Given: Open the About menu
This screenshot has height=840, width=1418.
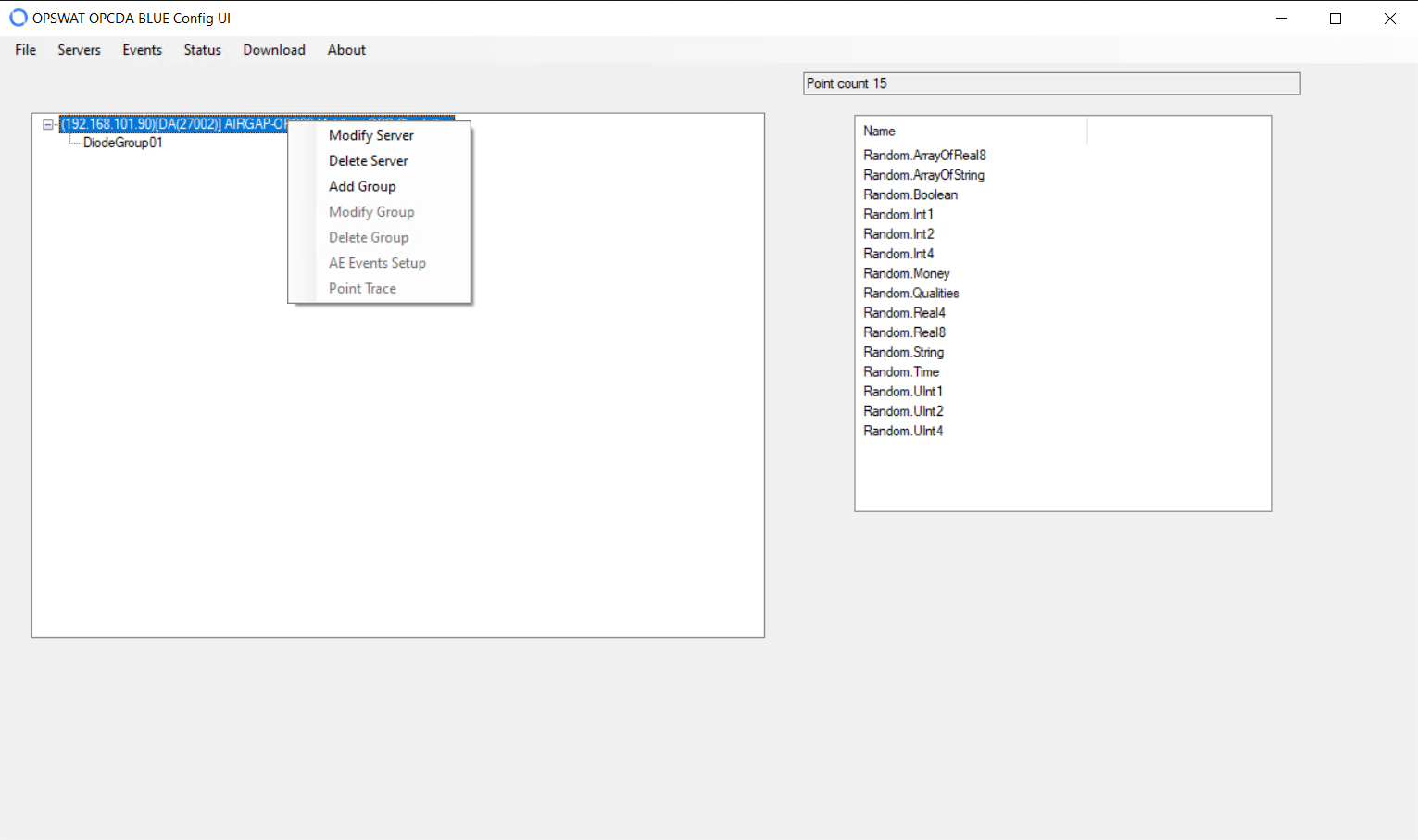Looking at the screenshot, I should coord(346,50).
